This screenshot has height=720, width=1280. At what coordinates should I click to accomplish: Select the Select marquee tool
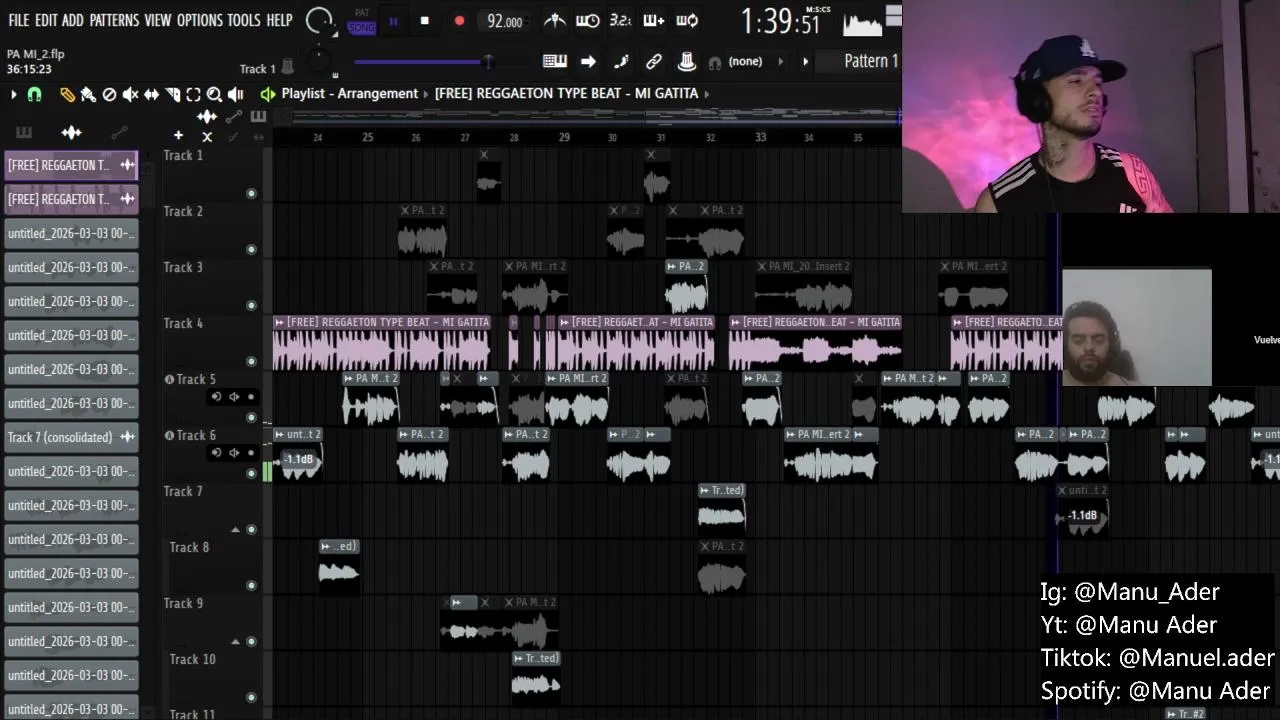pyautogui.click(x=193, y=94)
